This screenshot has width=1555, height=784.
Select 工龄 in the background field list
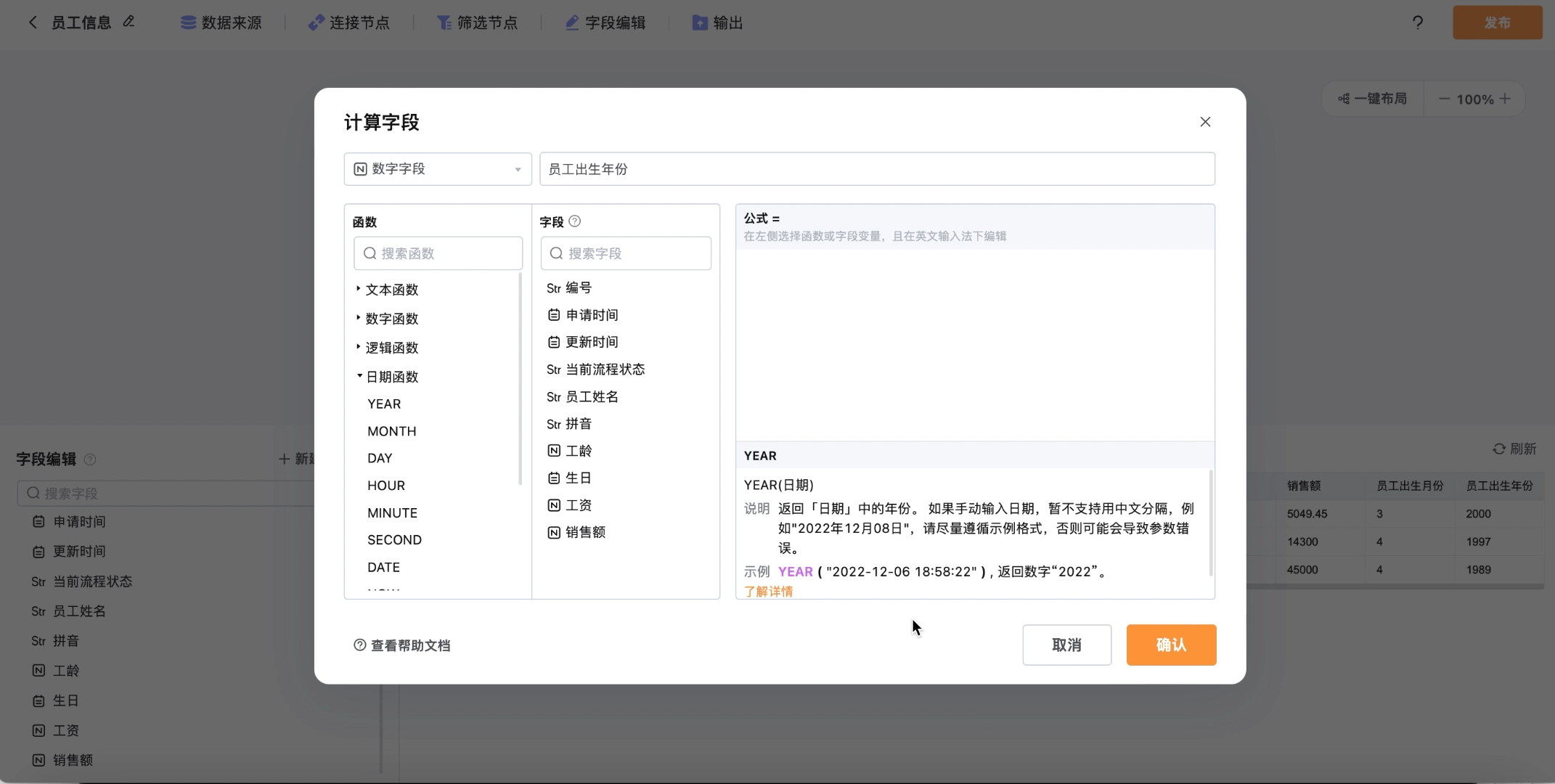point(56,671)
